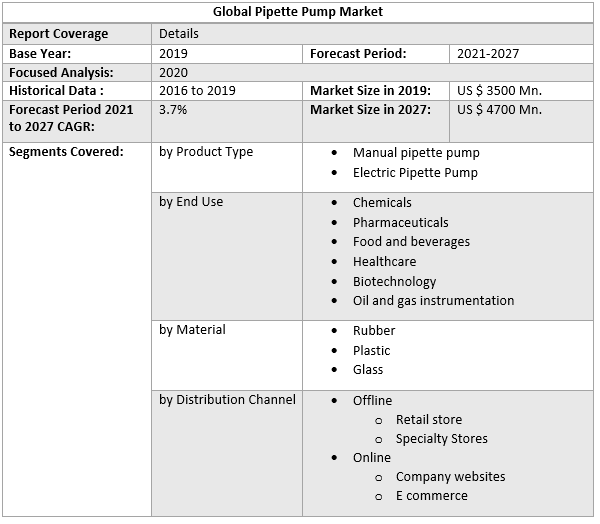Click the Focused Analysis value 2020
This screenshot has width=600, height=524.
click(x=173, y=73)
